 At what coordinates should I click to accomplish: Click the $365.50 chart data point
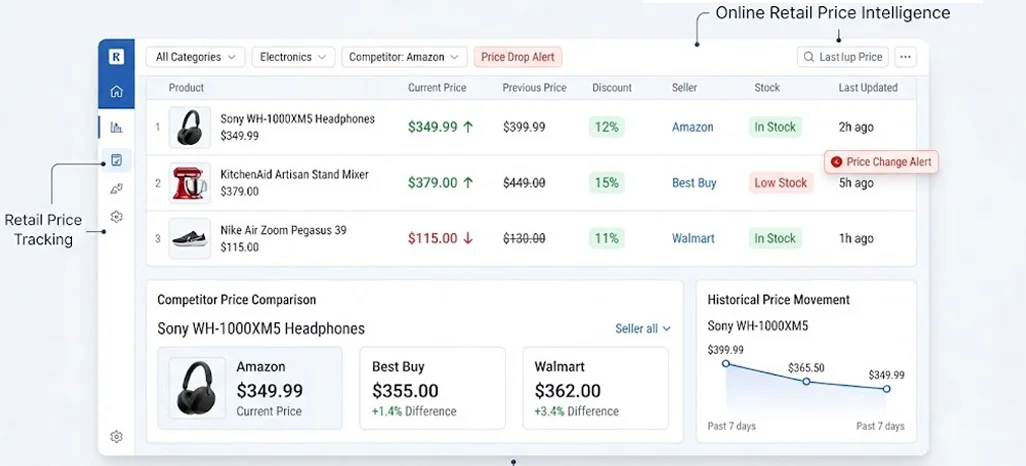(806, 381)
